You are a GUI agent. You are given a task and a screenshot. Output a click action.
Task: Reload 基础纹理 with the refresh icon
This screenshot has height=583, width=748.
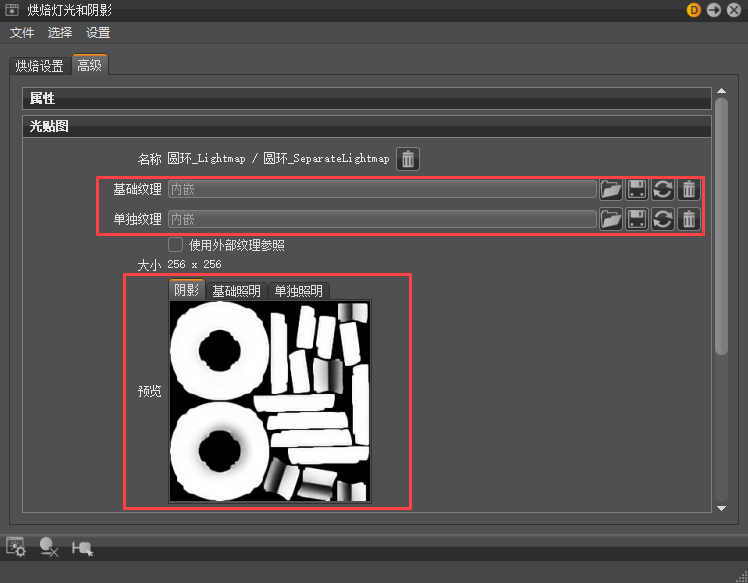click(x=663, y=189)
